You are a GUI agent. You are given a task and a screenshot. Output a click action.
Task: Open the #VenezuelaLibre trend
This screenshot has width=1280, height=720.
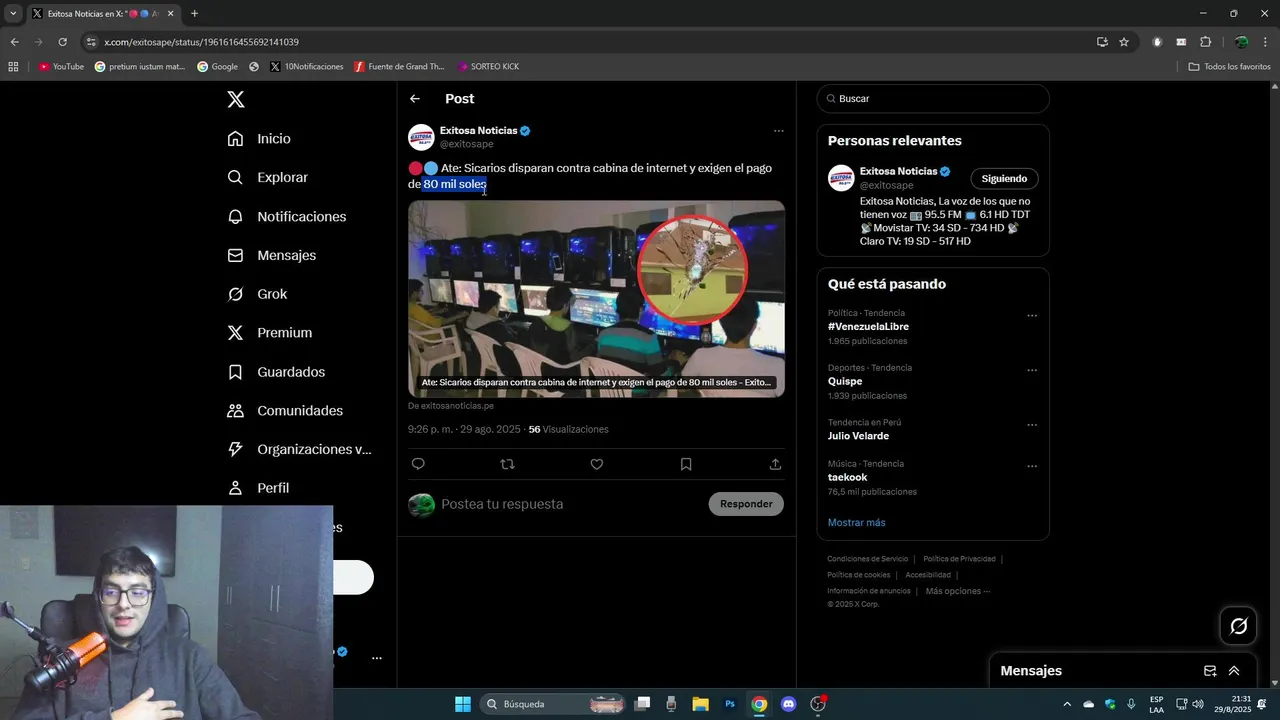pyautogui.click(x=868, y=327)
